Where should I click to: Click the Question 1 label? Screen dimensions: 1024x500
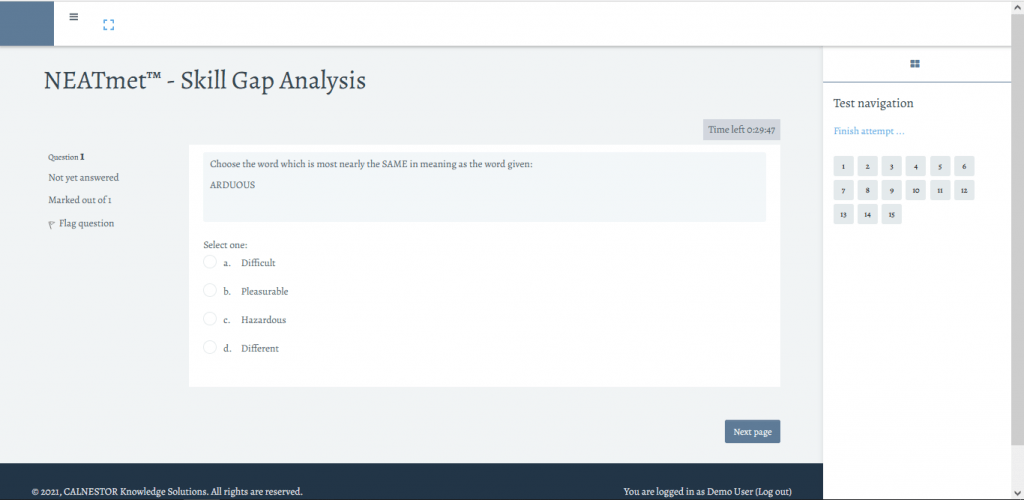click(x=67, y=157)
